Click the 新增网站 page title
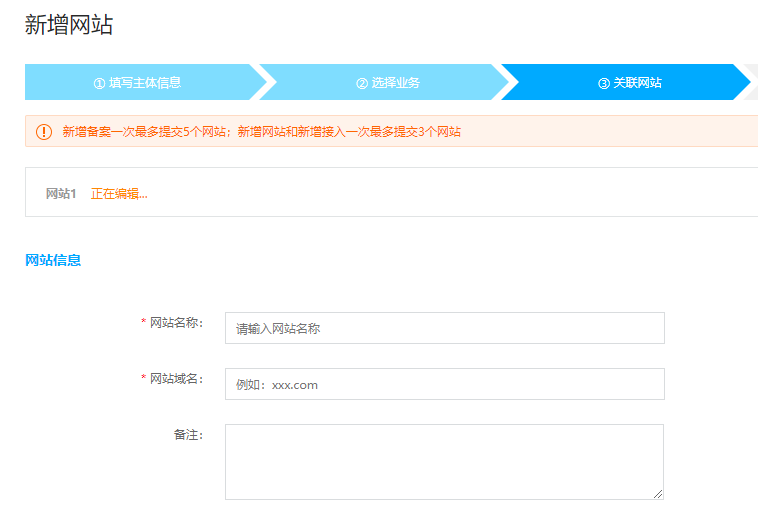This screenshot has width=758, height=517. [x=69, y=26]
